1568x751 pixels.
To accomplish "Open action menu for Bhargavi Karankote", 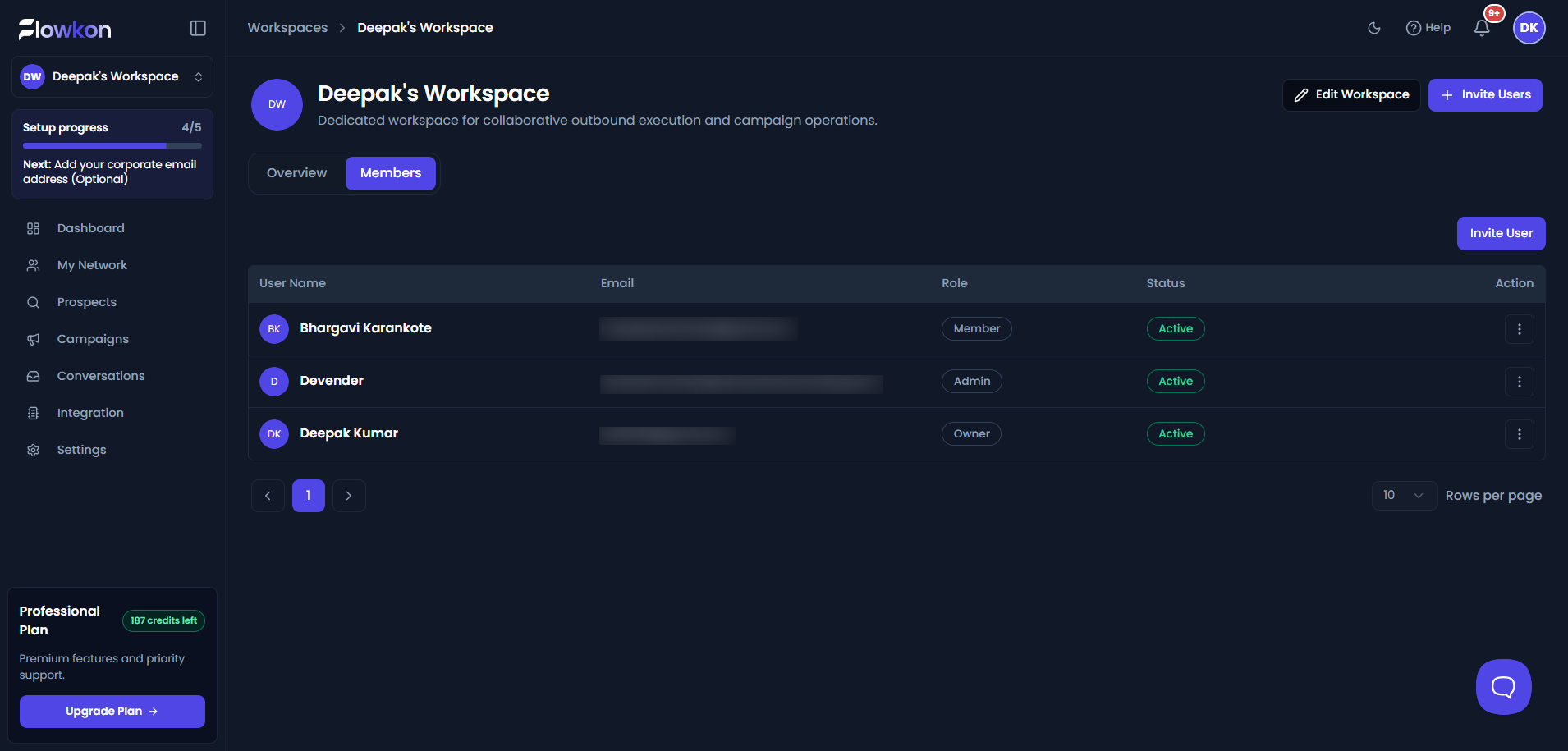I will [1519, 329].
